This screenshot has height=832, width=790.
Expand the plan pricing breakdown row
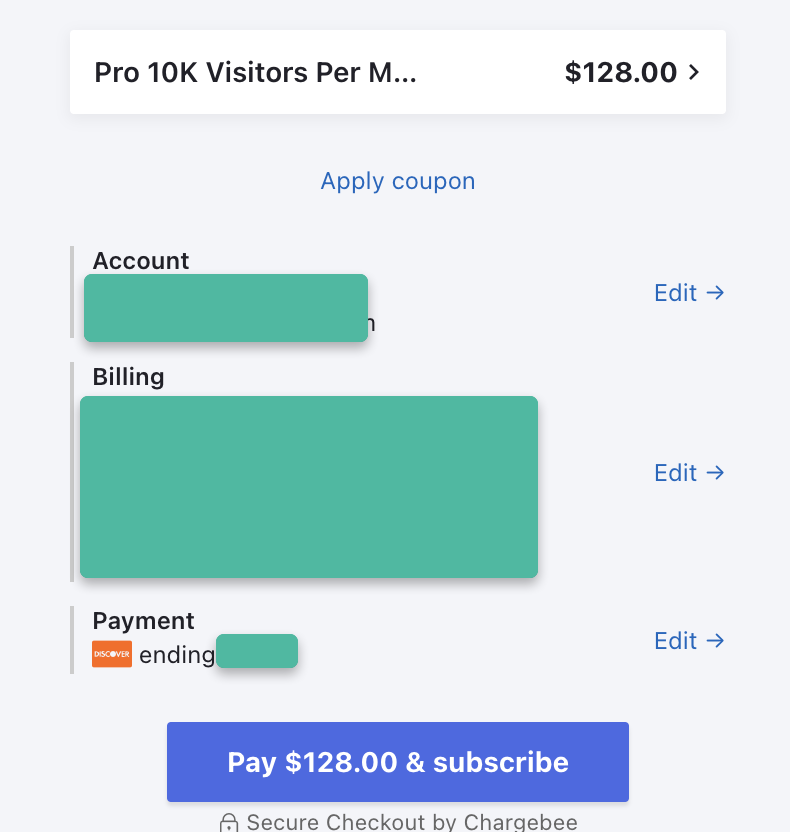[x=398, y=71]
